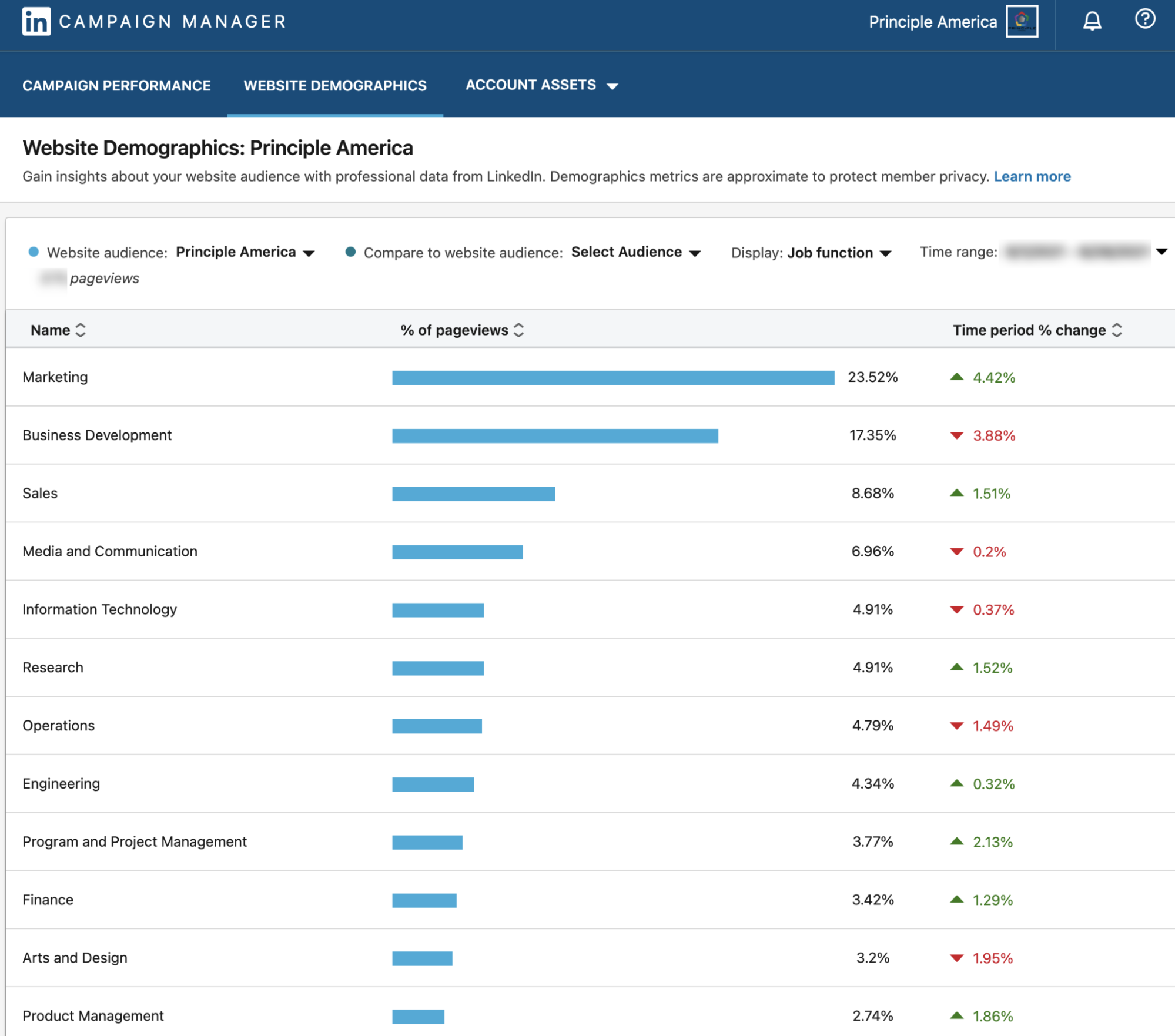Click the Marketing pageviews bar
The height and width of the screenshot is (1036, 1175).
pyautogui.click(x=612, y=378)
